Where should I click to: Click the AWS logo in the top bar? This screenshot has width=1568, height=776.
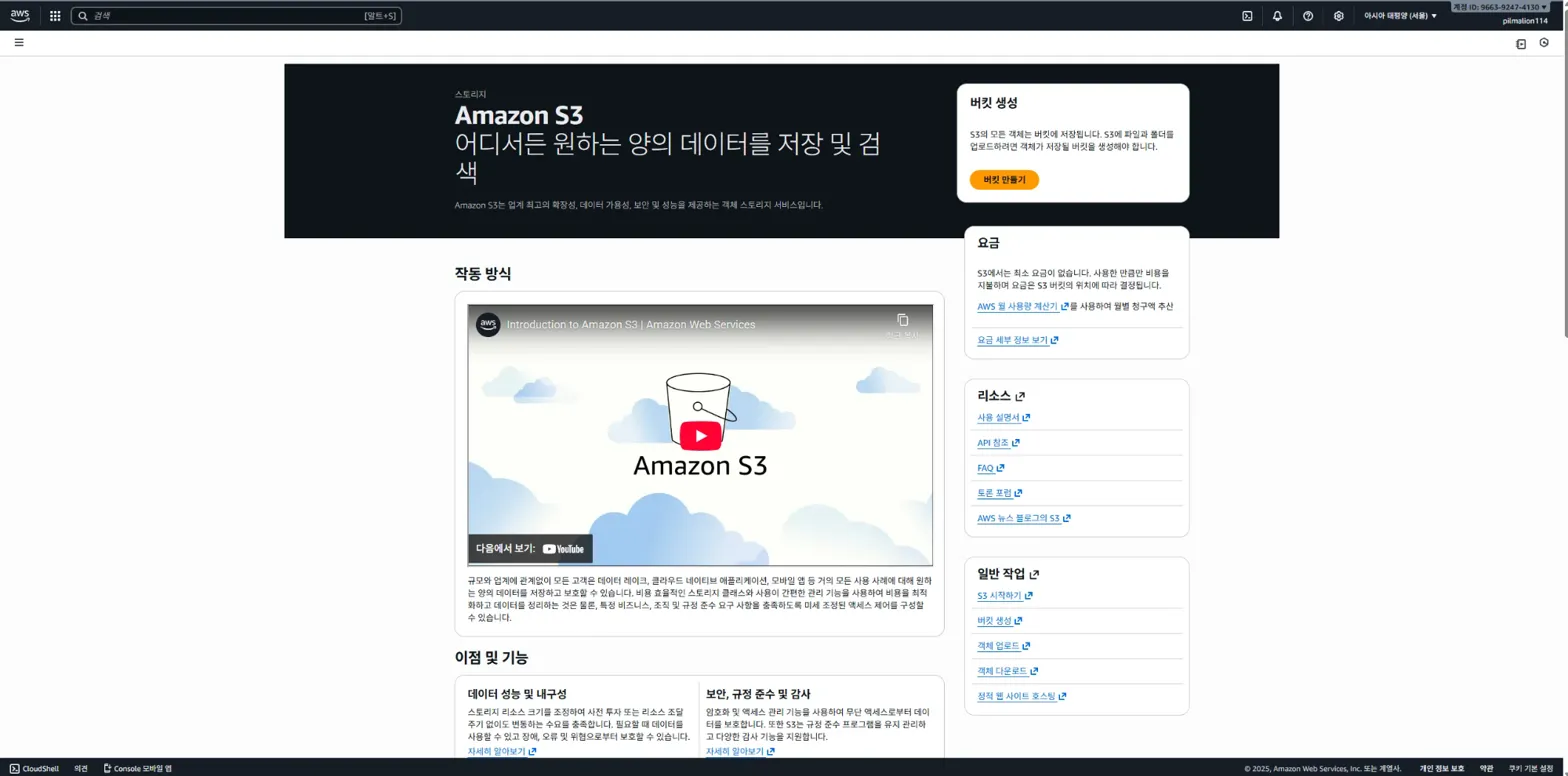[20, 15]
